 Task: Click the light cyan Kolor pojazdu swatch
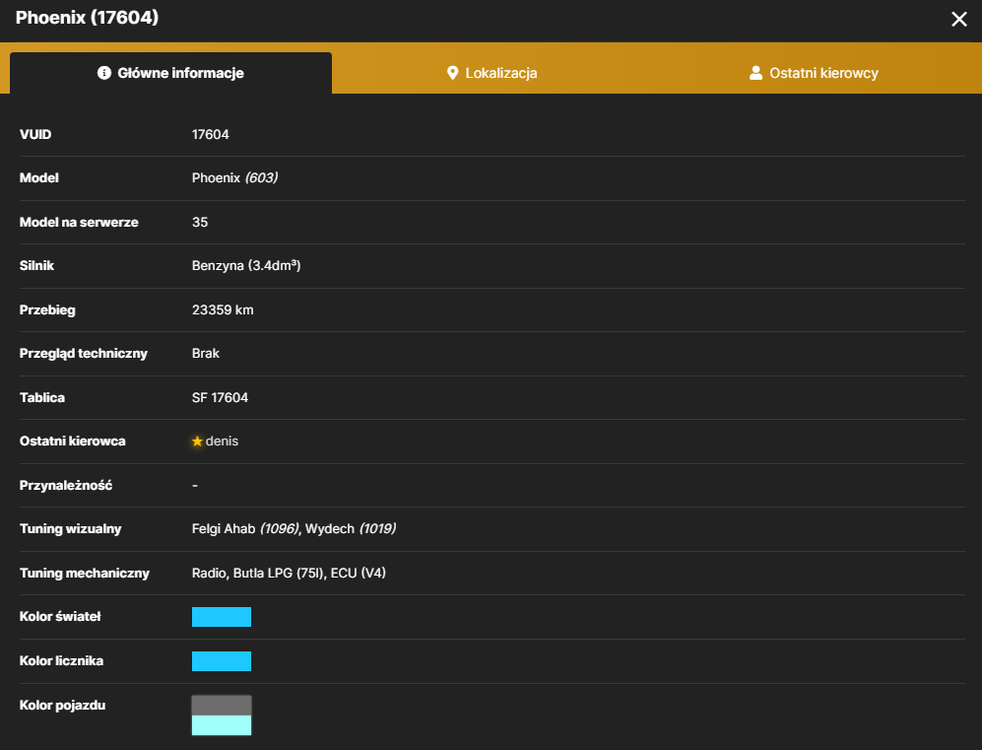221,725
